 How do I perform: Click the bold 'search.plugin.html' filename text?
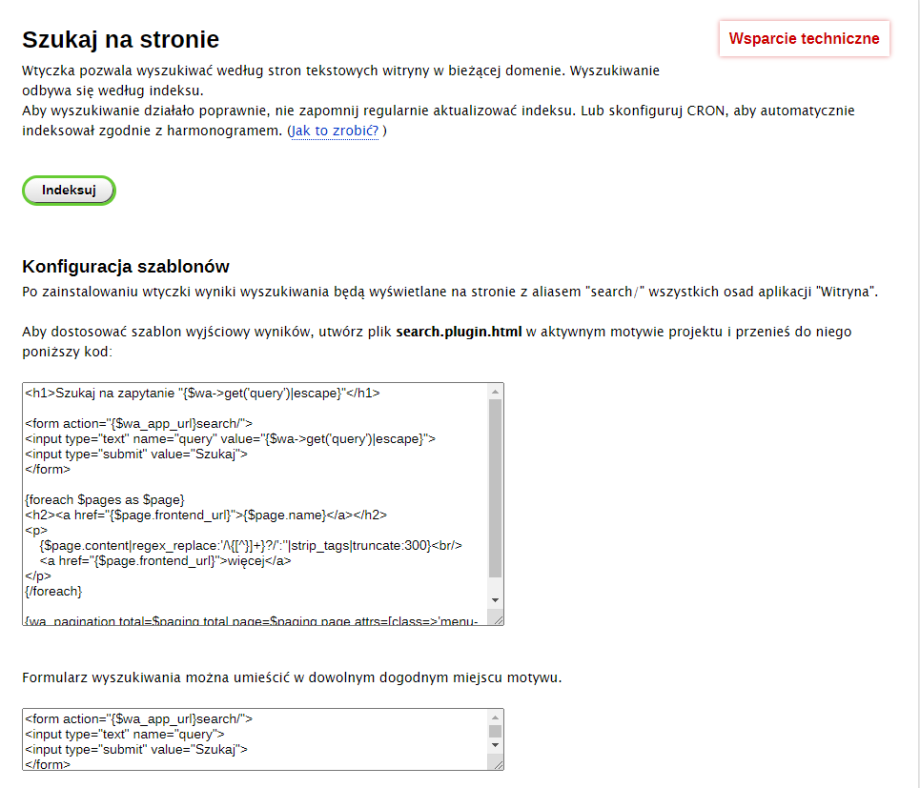(460, 331)
